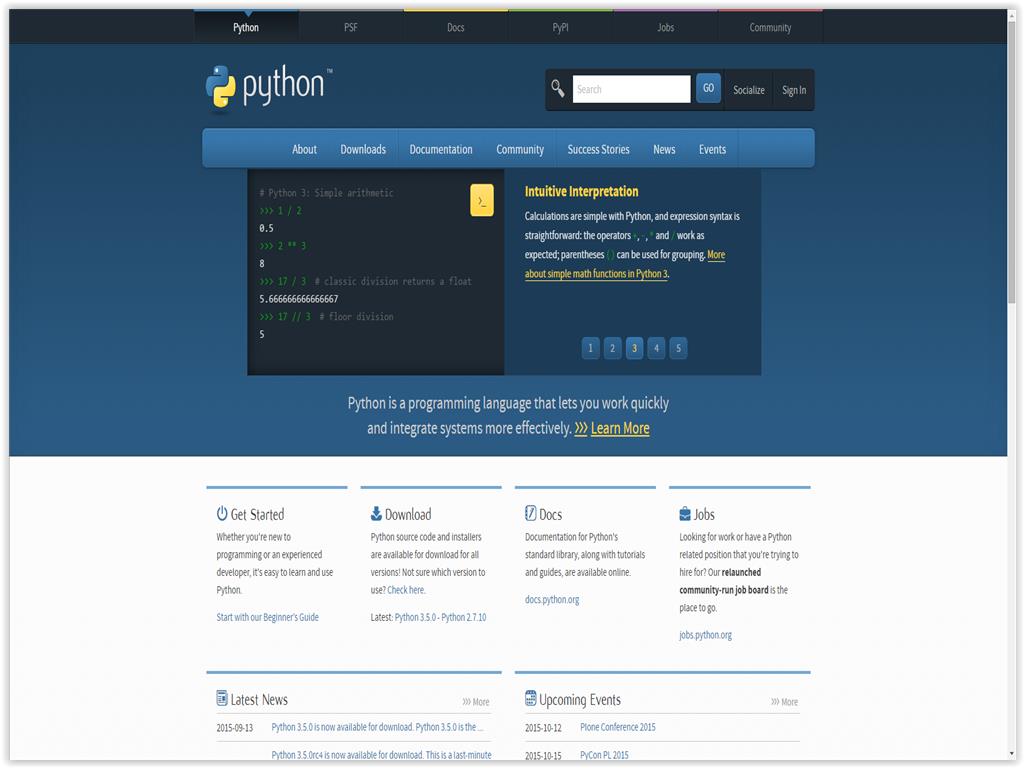Click the Get Started power icon

pos(222,514)
